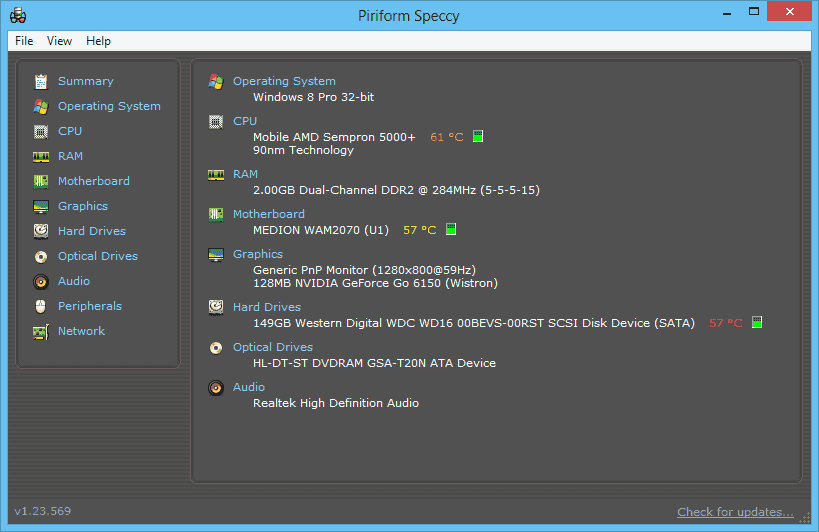Click the Hard Drives icon in main panel
This screenshot has height=532, width=819.
pos(216,308)
